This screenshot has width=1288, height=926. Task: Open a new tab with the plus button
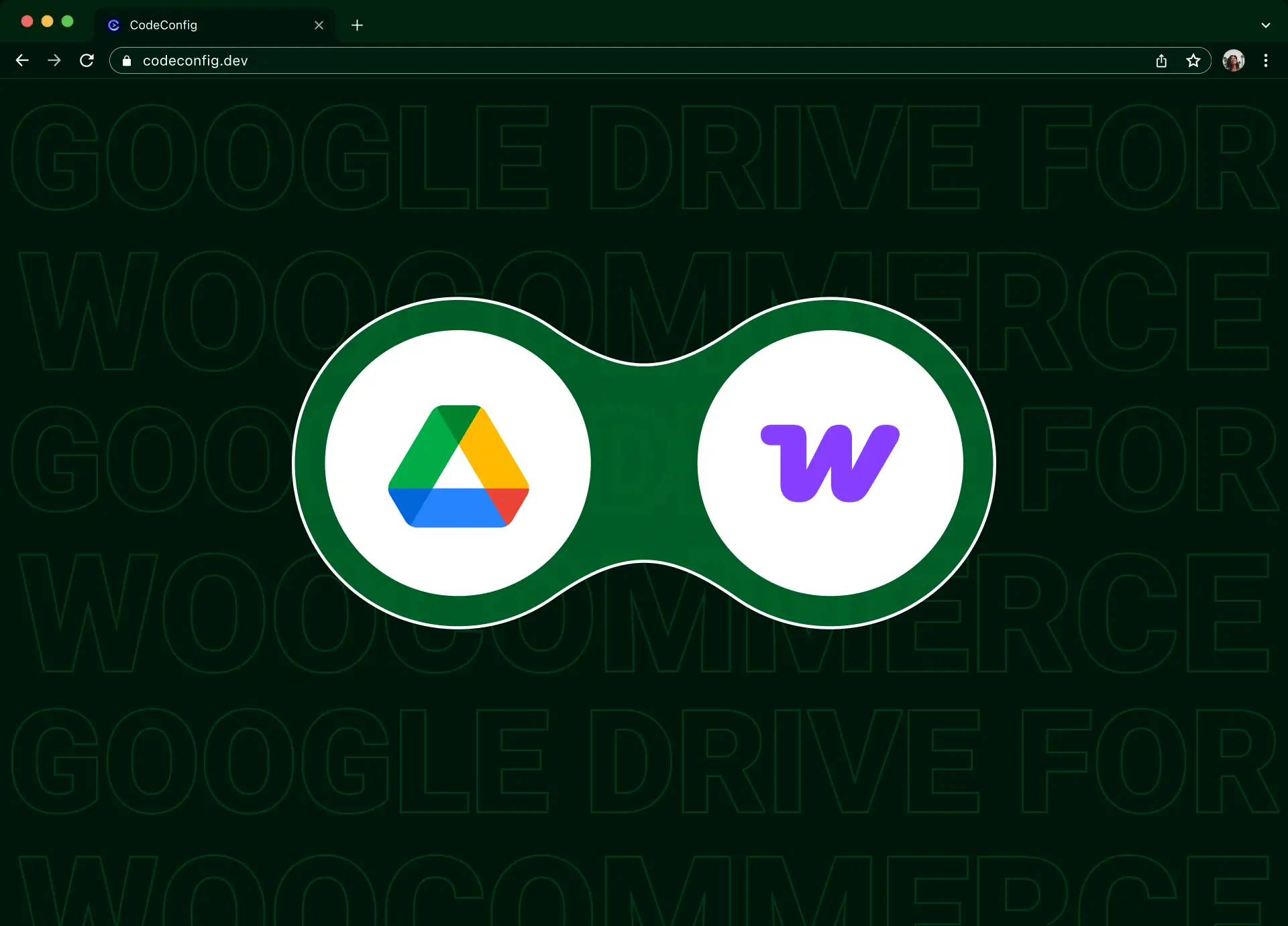357,25
